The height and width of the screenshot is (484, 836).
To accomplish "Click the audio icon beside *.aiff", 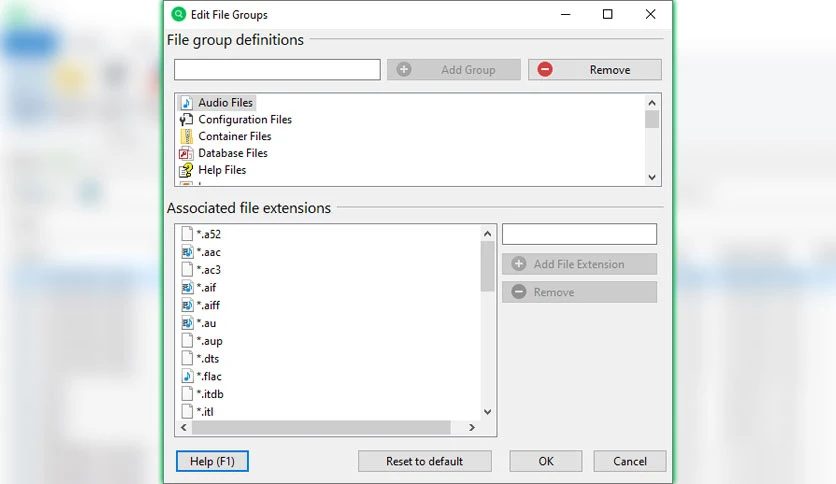I will (x=187, y=305).
